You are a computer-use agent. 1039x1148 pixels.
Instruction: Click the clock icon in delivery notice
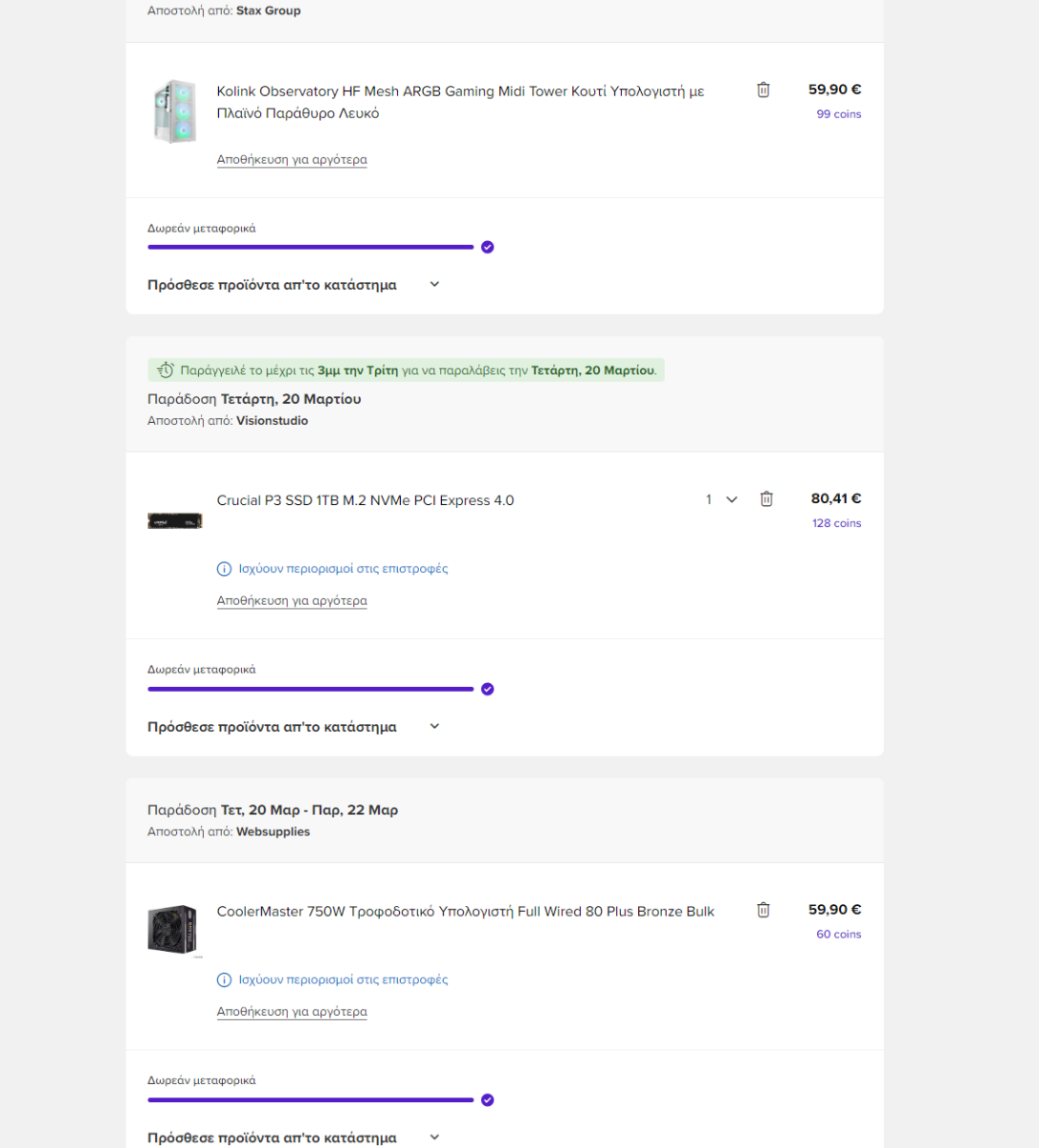tap(166, 370)
